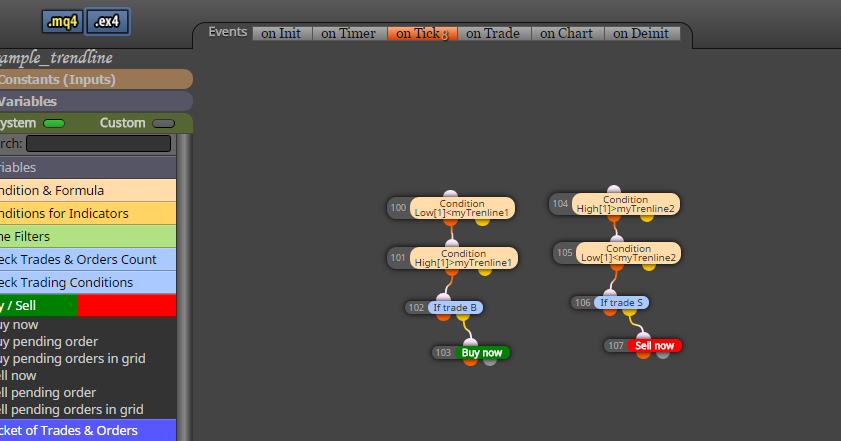Click input connector atop block 100
The width and height of the screenshot is (841, 441).
[451, 194]
